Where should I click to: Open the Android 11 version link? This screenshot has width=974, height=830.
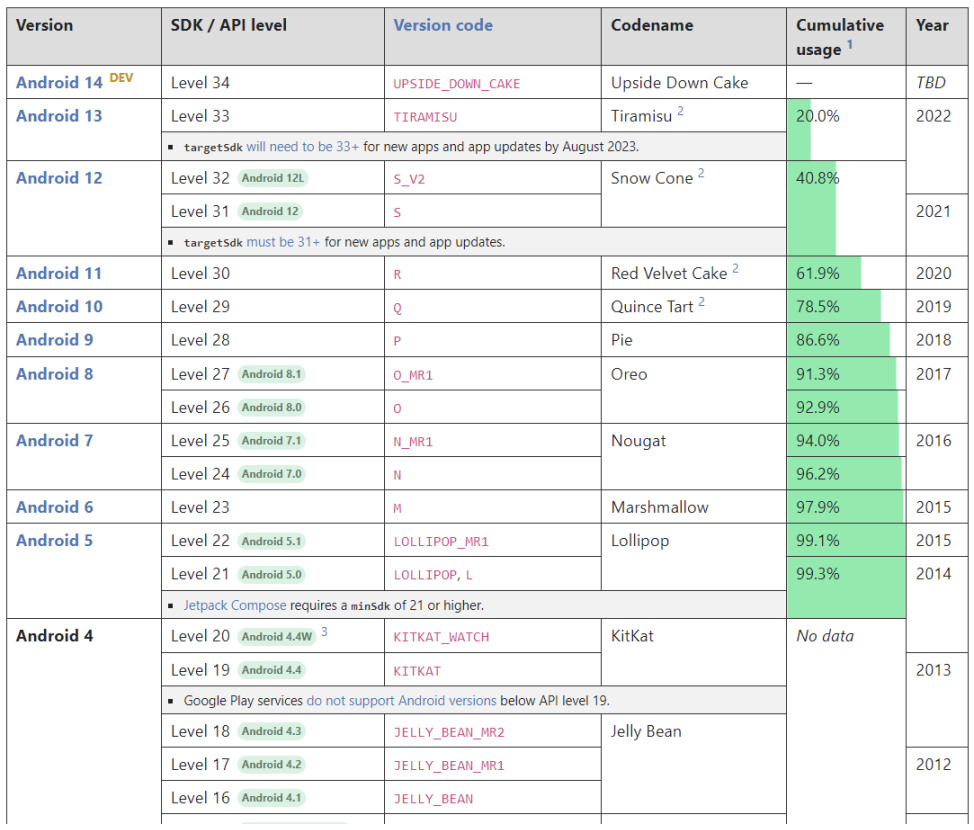(x=59, y=273)
